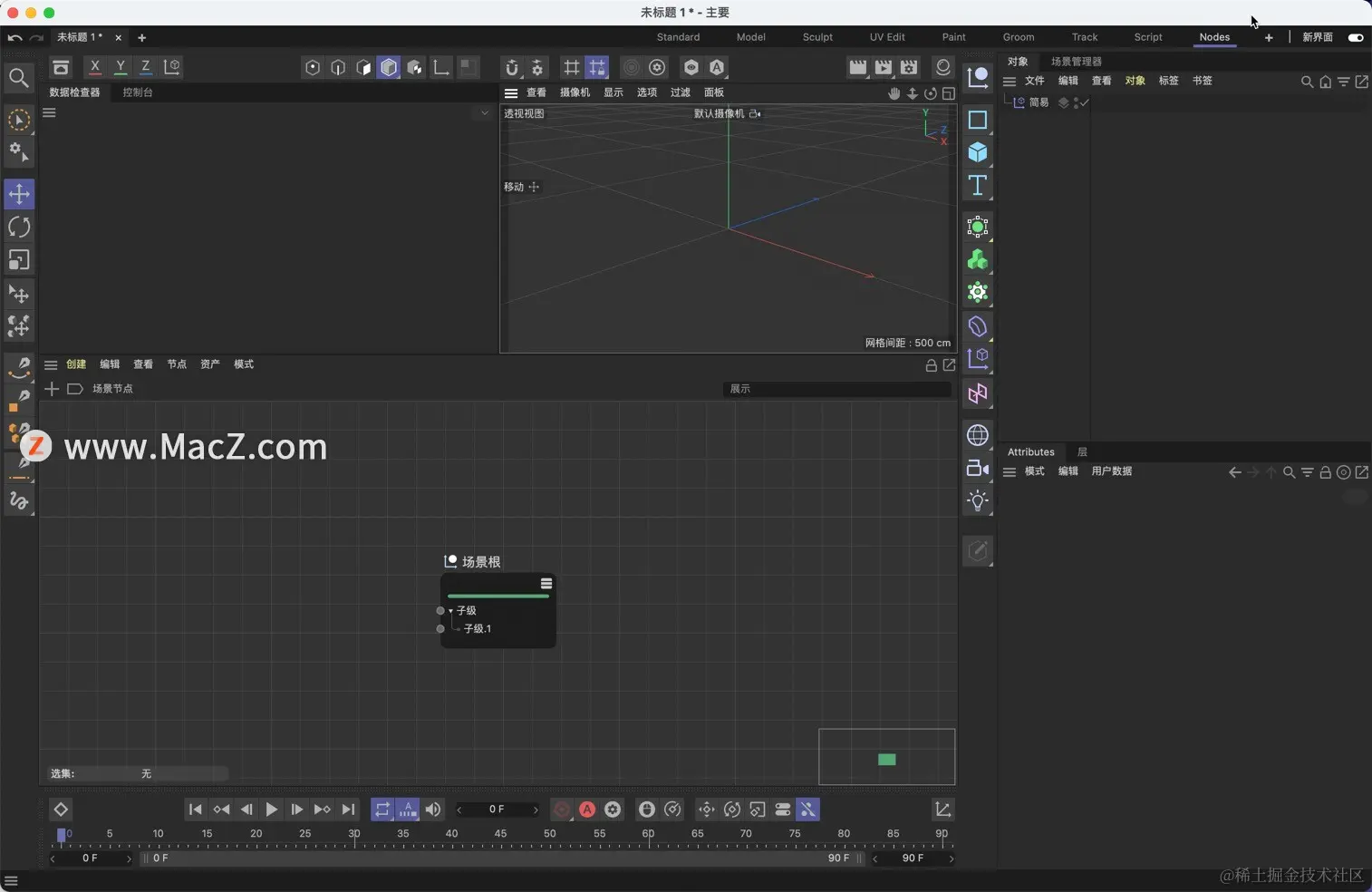1372x892 pixels.
Task: Jump to the start of animation
Action: 195,810
